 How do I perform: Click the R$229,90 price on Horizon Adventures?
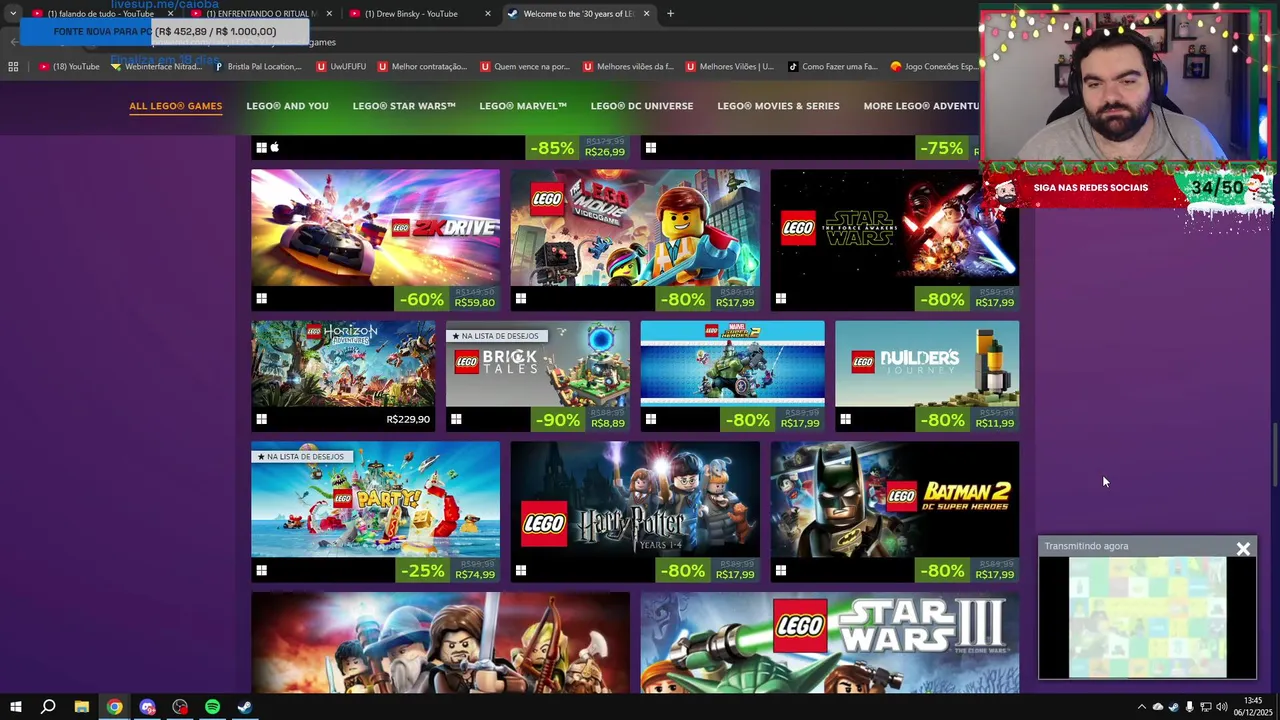click(408, 419)
